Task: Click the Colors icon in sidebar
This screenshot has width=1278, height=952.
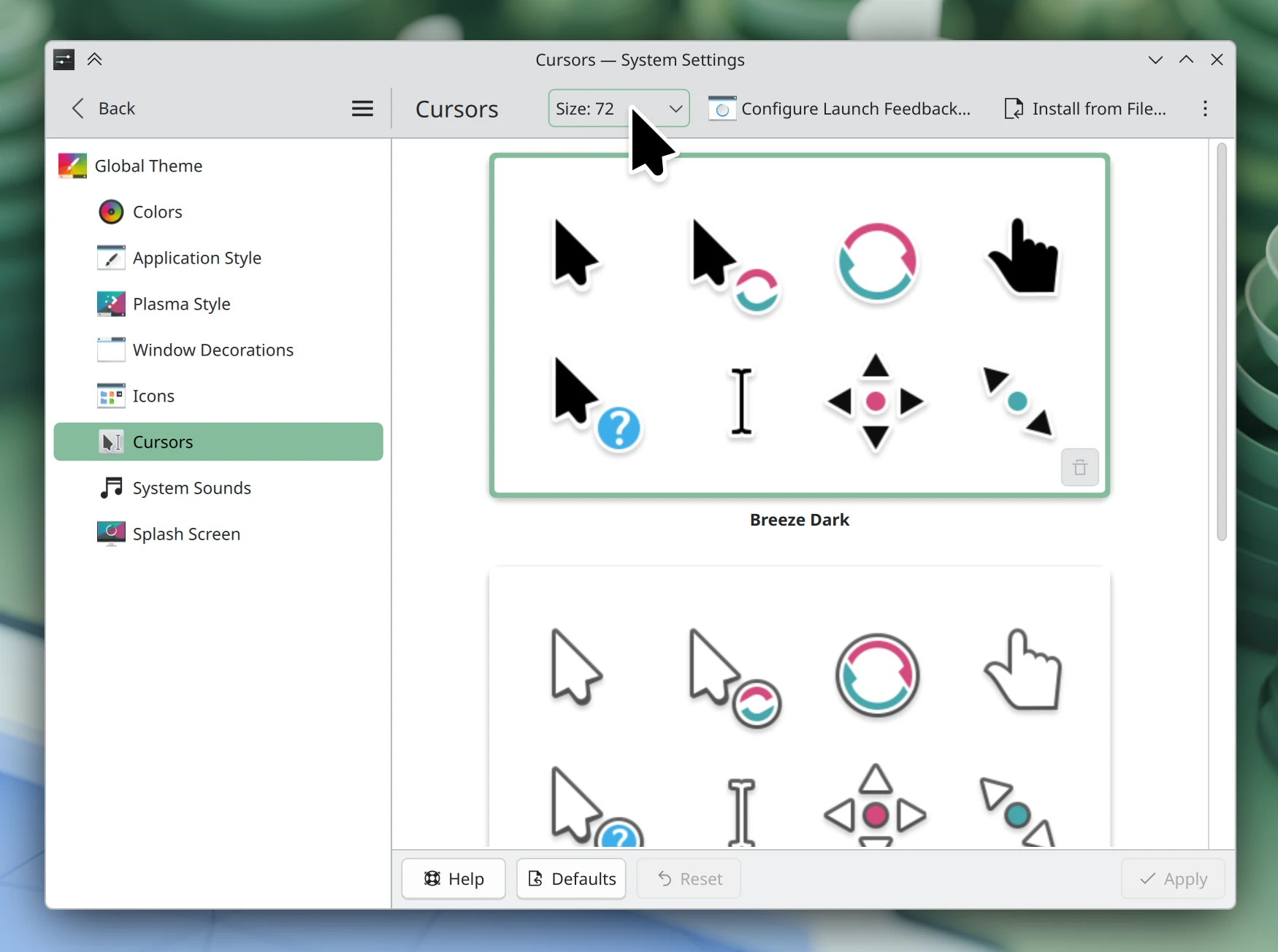Action: click(111, 212)
